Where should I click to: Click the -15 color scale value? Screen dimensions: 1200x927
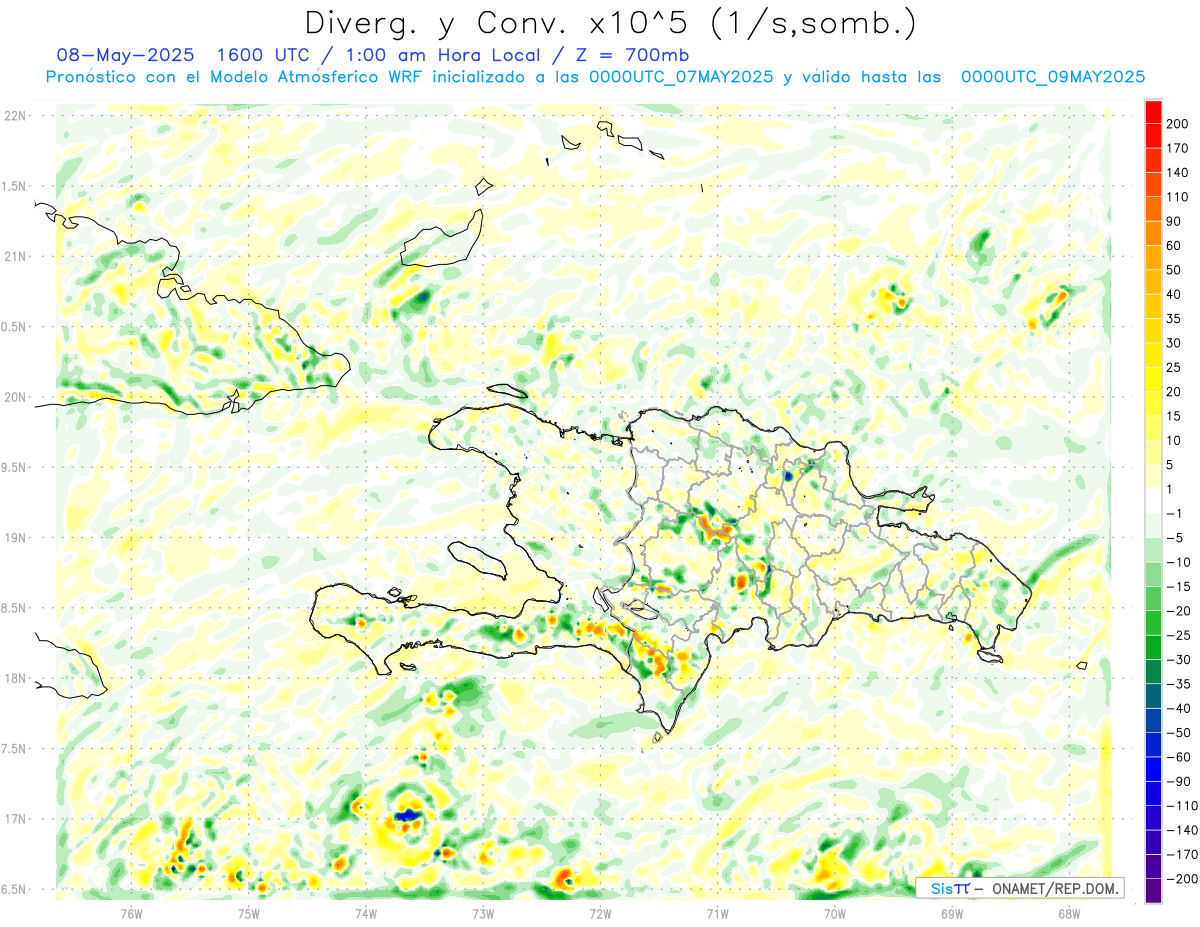(1181, 586)
